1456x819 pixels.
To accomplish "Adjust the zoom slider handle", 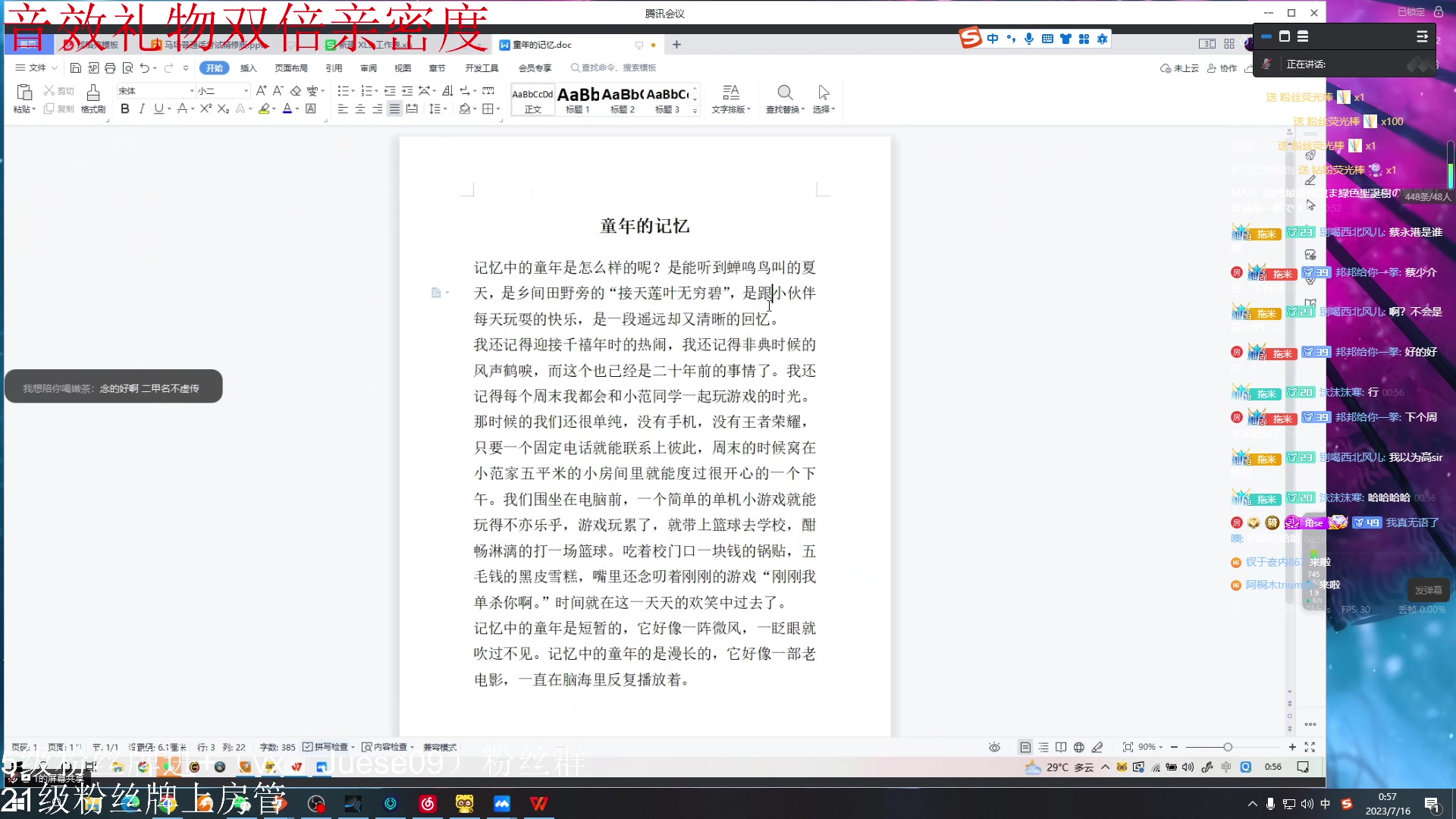I will pyautogui.click(x=1228, y=747).
